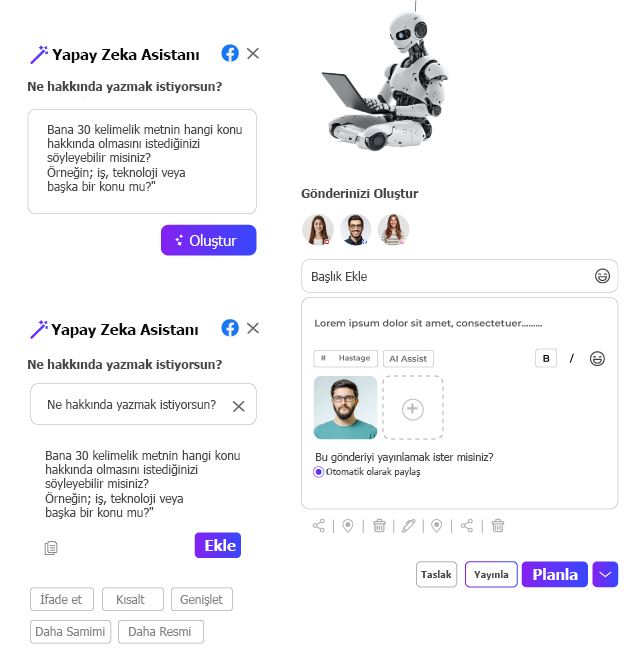Choose the Daha Samimi tone option

pos(70,632)
